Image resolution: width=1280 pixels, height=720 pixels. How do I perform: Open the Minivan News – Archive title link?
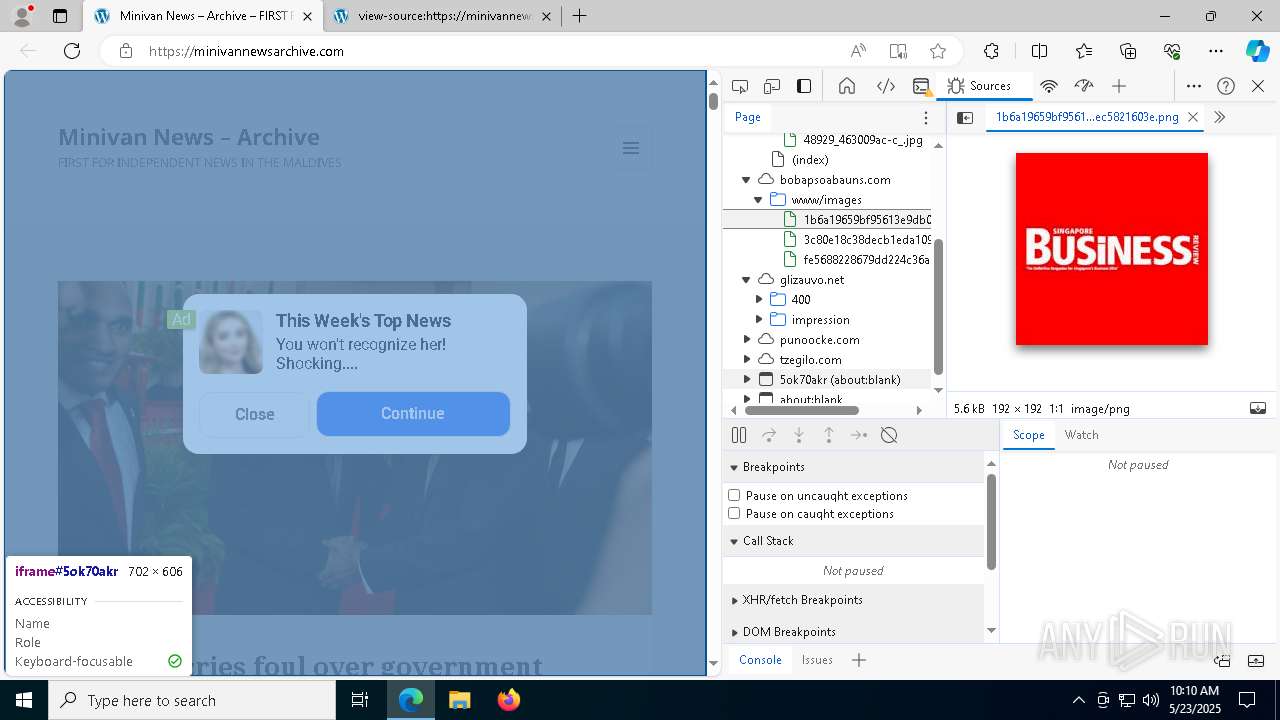[x=189, y=137]
